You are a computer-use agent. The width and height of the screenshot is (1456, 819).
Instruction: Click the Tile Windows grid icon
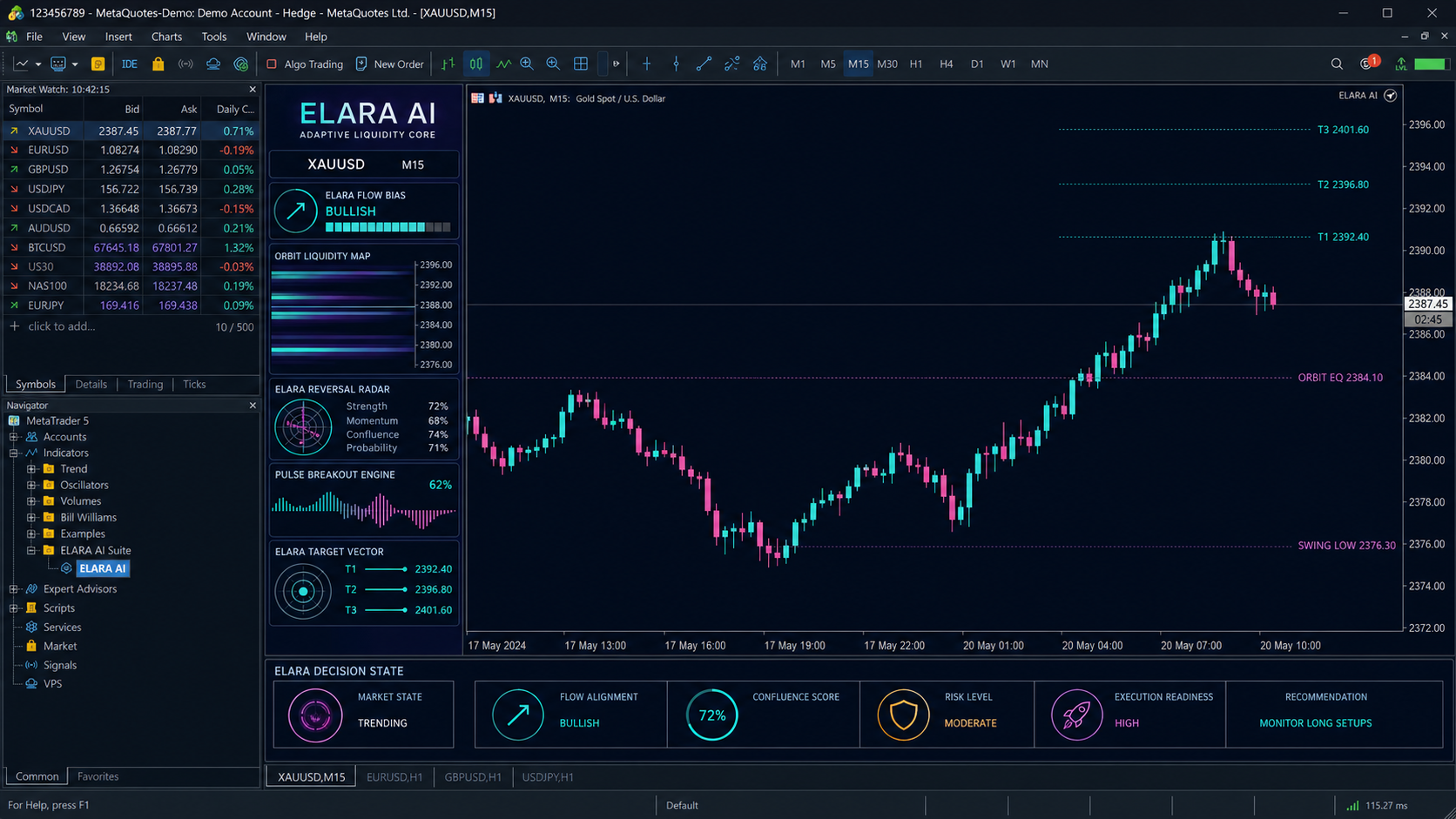tap(581, 64)
